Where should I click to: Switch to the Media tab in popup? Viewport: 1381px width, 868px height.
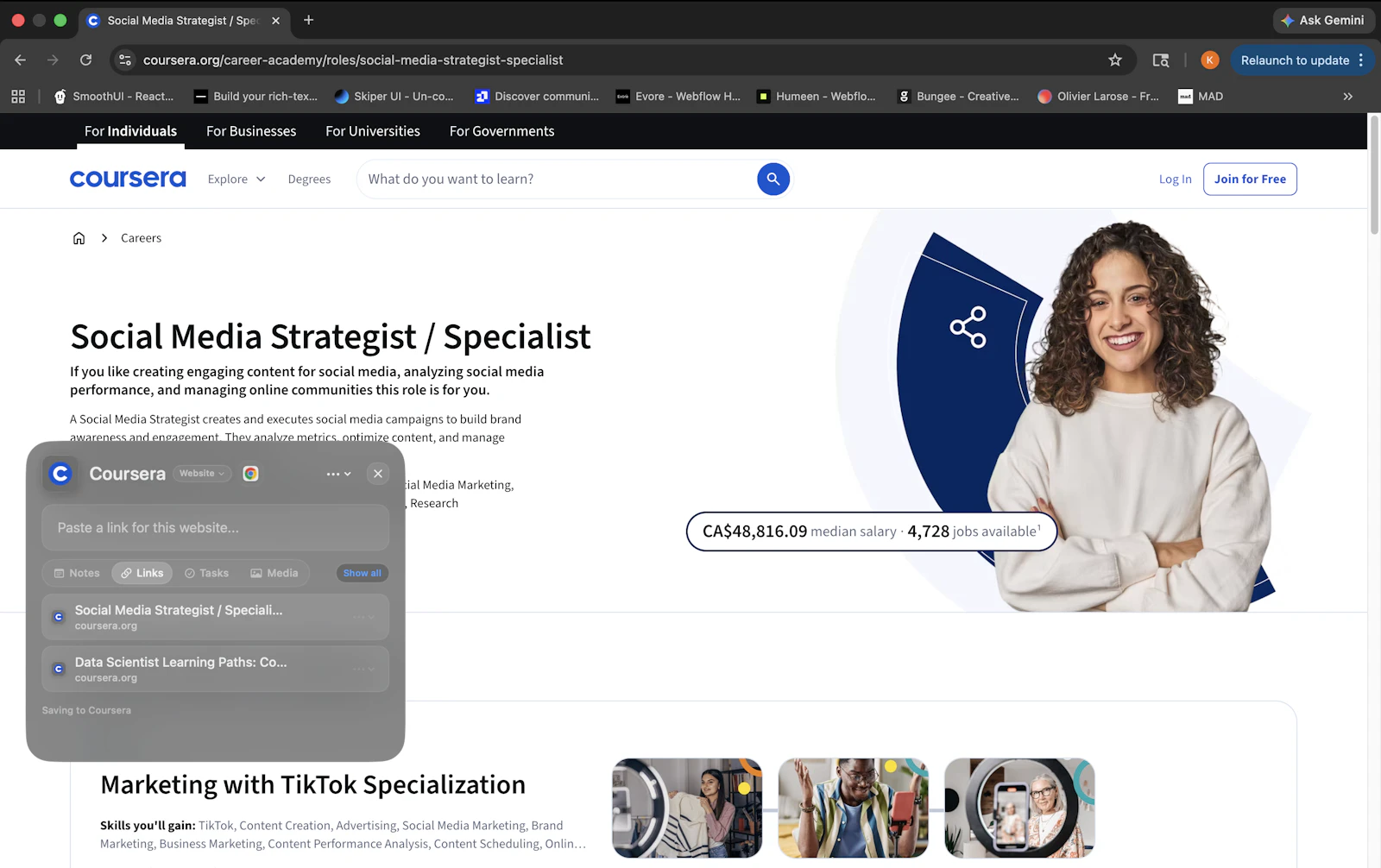pos(274,573)
